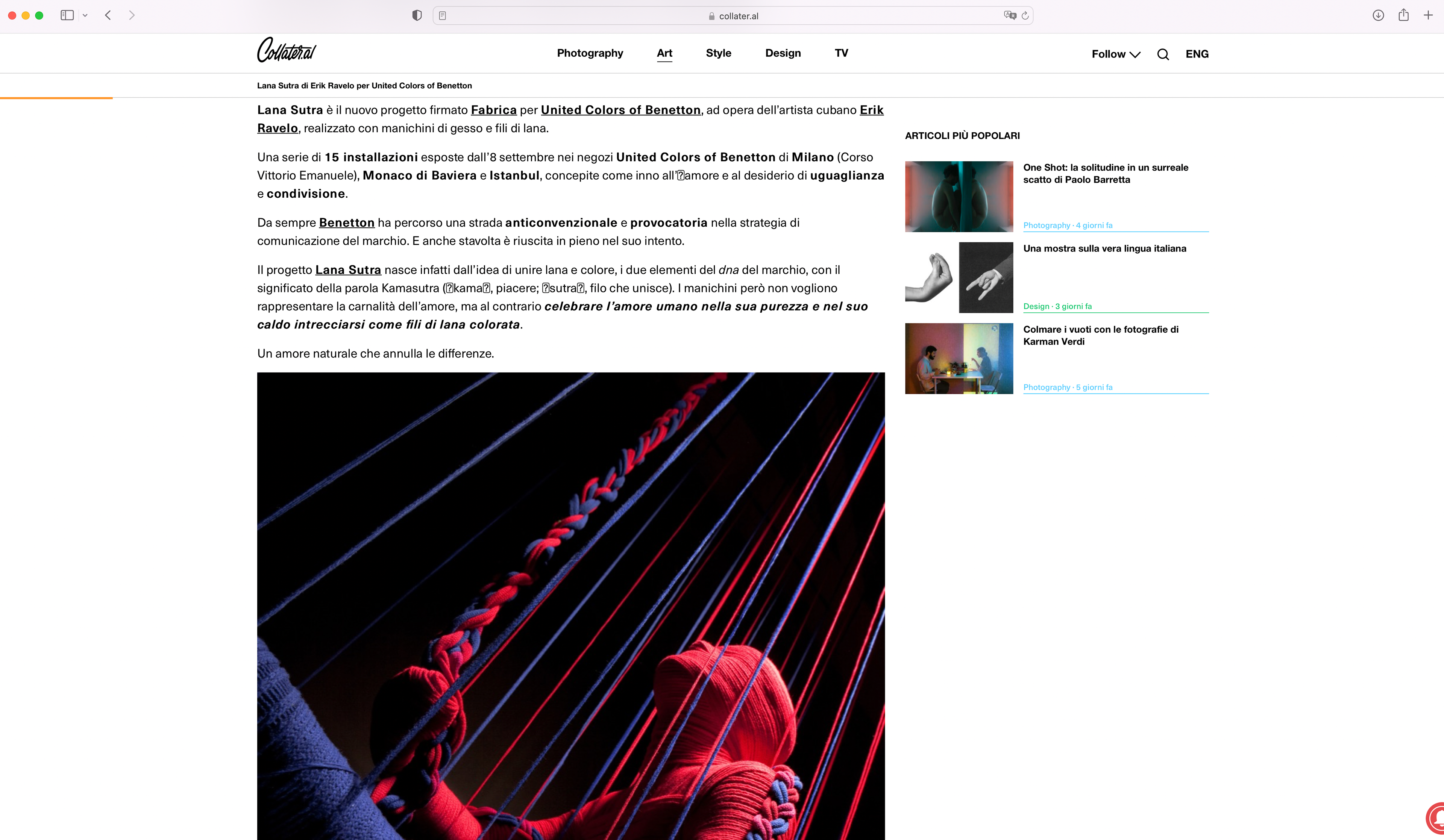
Task: Click the yellow minimize window button
Action: click(x=26, y=15)
